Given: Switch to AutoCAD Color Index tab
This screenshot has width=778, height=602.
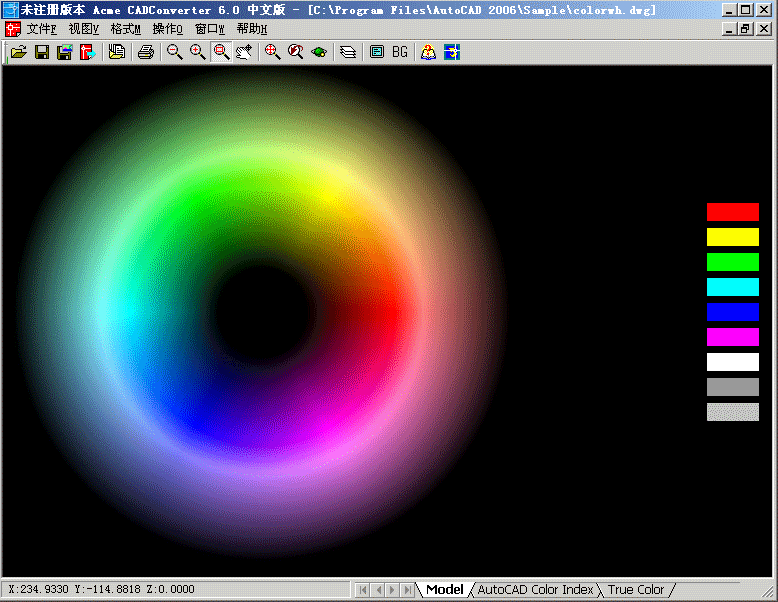Looking at the screenshot, I should tap(535, 590).
